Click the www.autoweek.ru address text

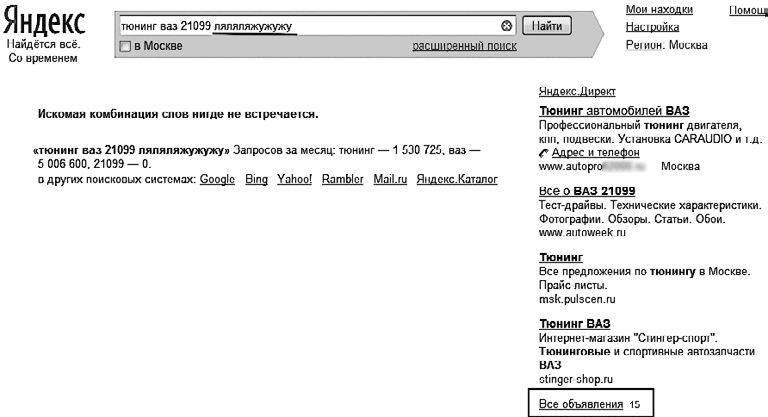coord(582,233)
